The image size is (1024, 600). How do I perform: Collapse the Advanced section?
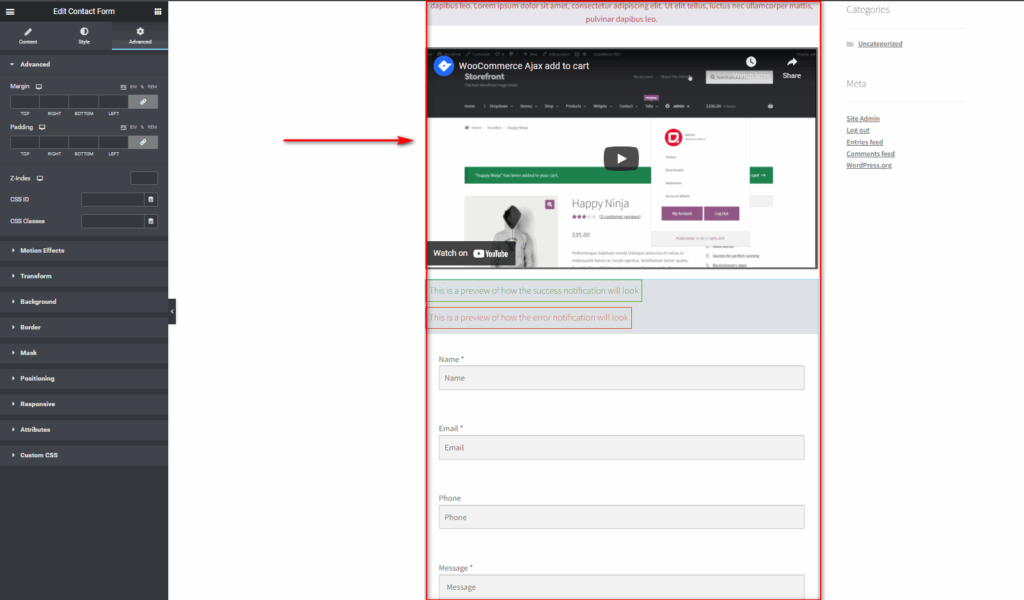pos(84,64)
